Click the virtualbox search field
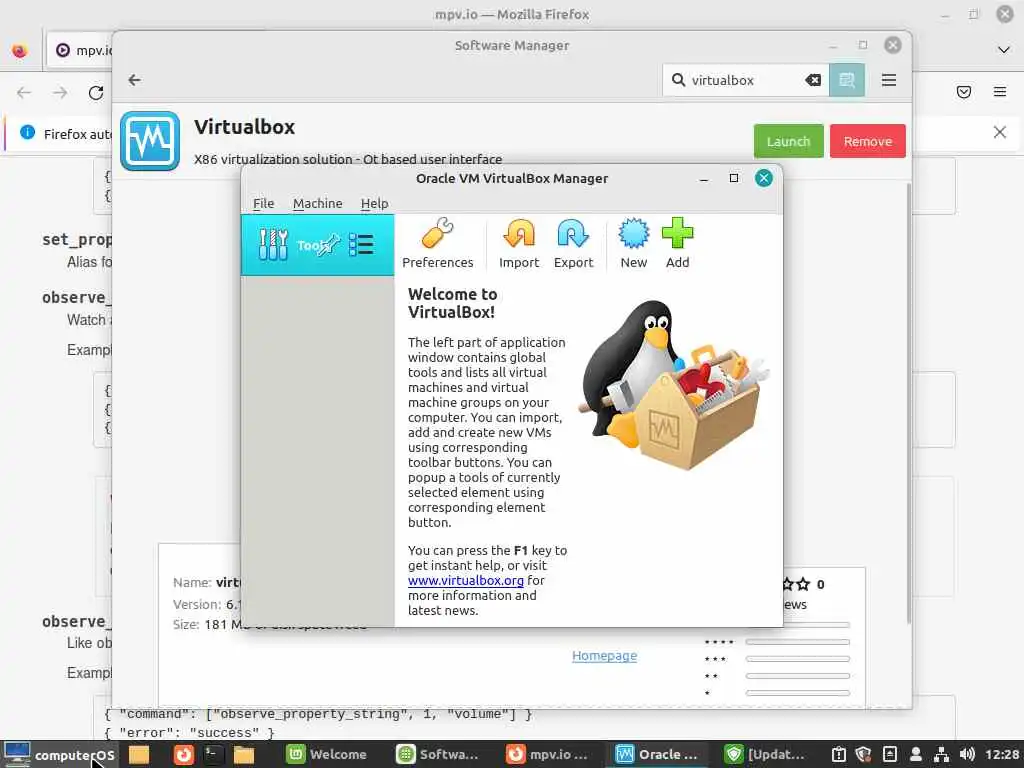Image resolution: width=1024 pixels, height=768 pixels. click(x=744, y=80)
